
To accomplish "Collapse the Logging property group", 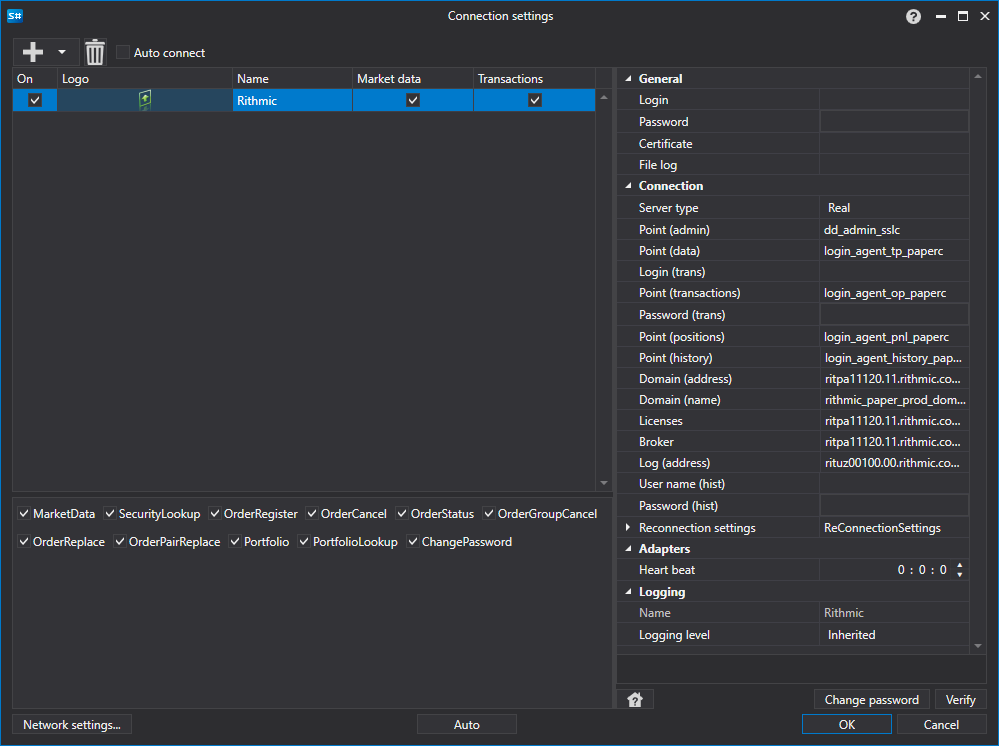I will pyautogui.click(x=628, y=592).
